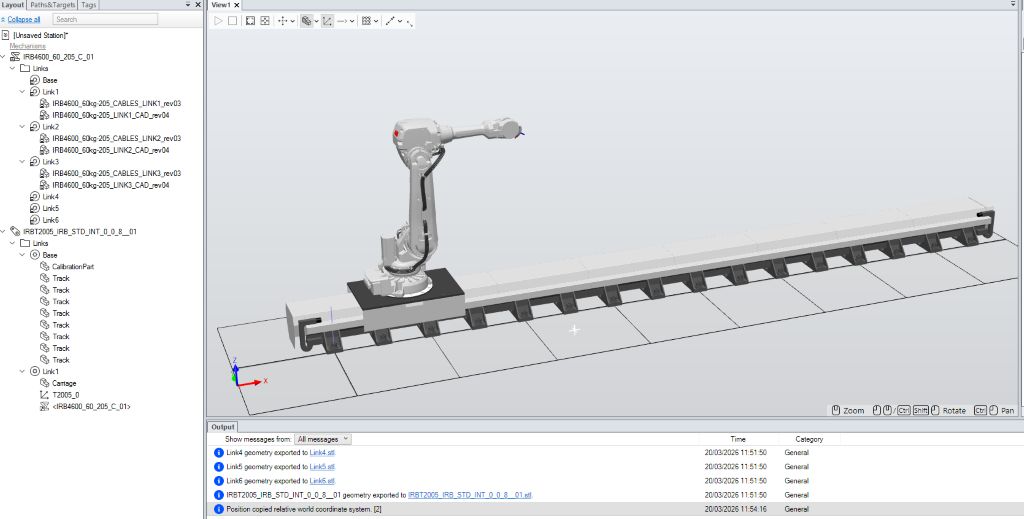This screenshot has height=519, width=1024.
Task: Select the Output tab
Action: [x=223, y=427]
